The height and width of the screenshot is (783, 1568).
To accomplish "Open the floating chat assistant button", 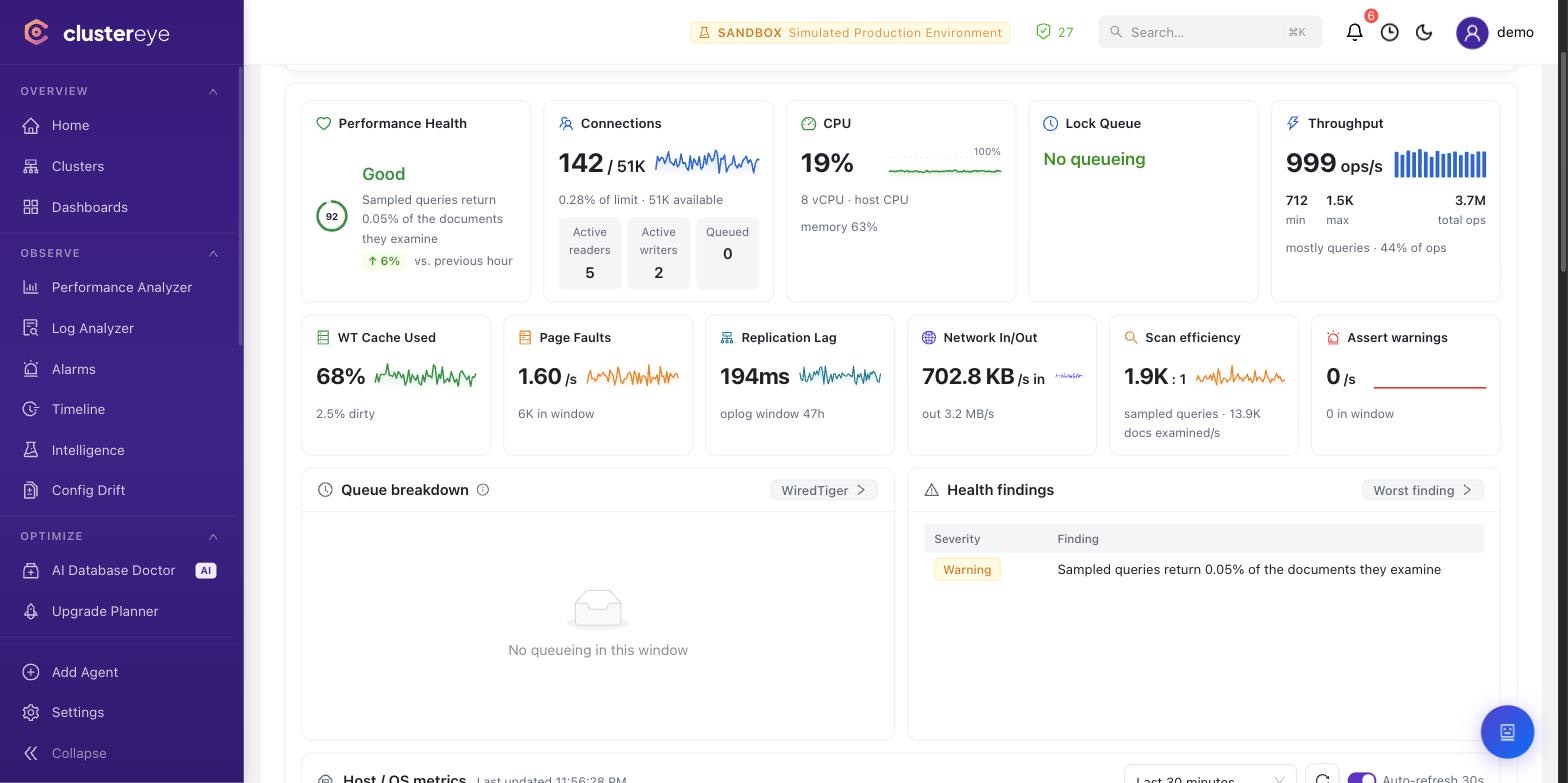I will click(x=1507, y=732).
